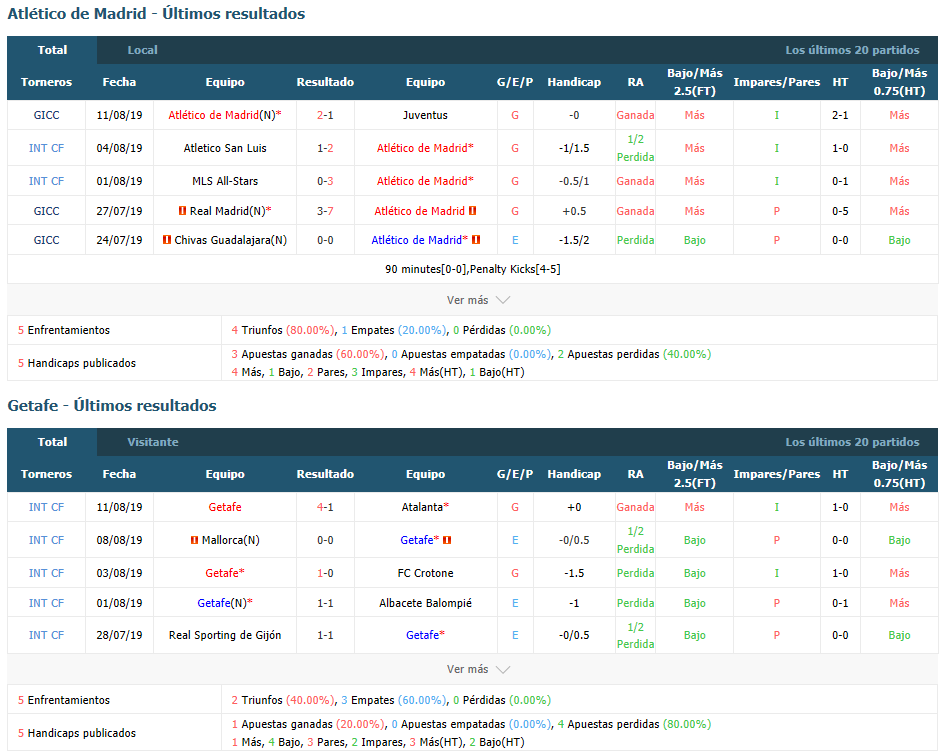Open INT CF link on Getafe vs Albacete row

[x=46, y=603]
